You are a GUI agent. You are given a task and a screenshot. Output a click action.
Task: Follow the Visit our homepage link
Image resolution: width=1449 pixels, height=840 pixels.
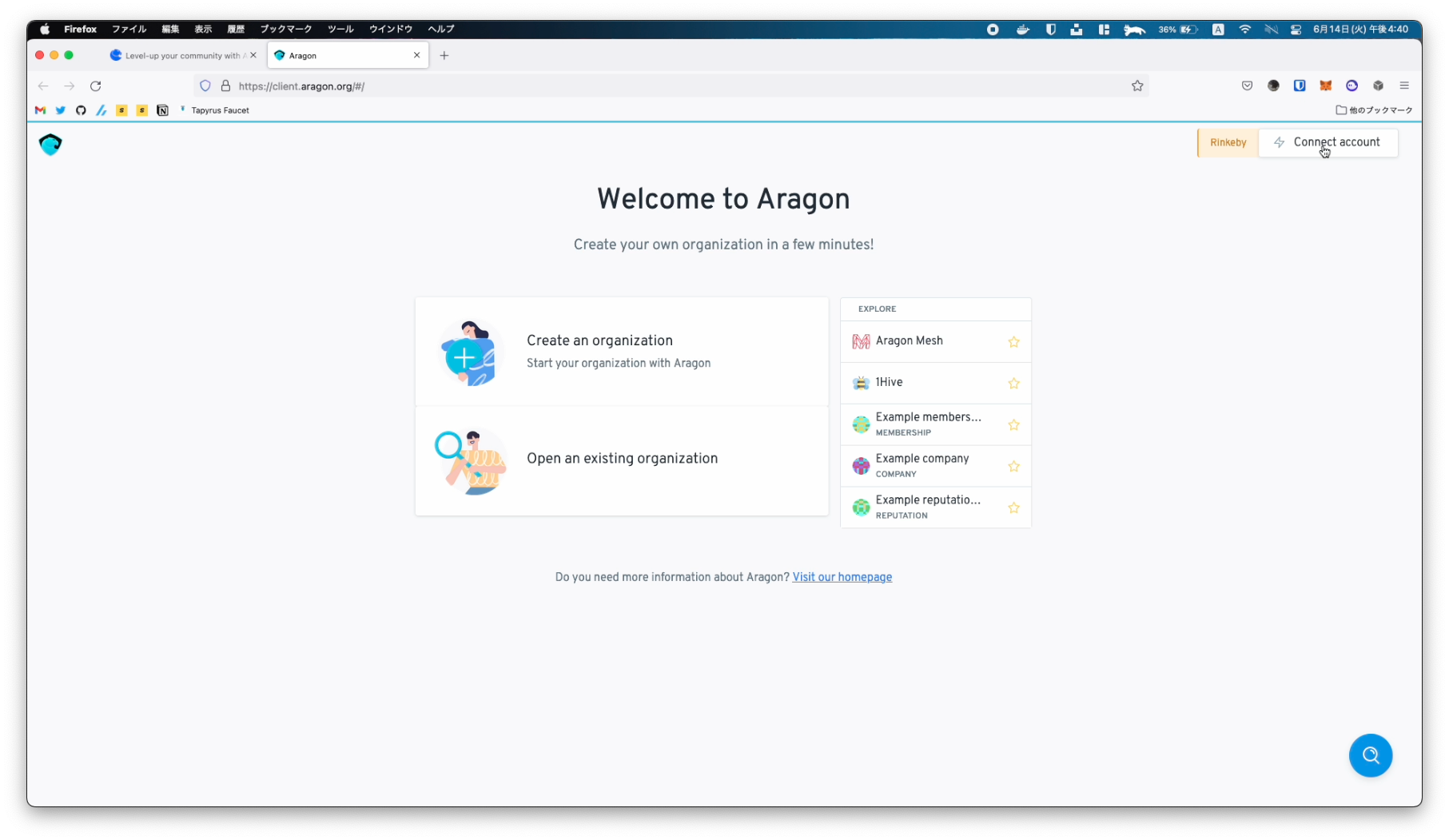coord(842,577)
